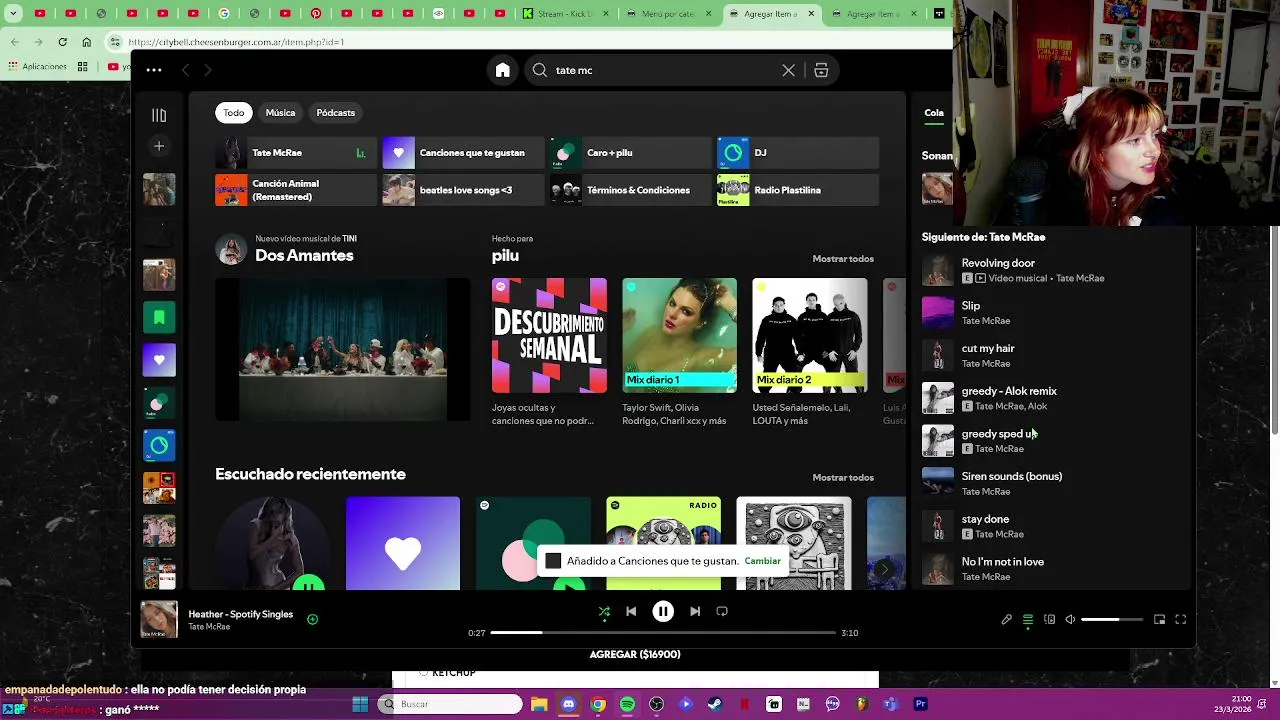Viewport: 1280px width, 720px height.
Task: Open Canción Animal (Remastered) tile
Action: pyautogui.click(x=295, y=190)
